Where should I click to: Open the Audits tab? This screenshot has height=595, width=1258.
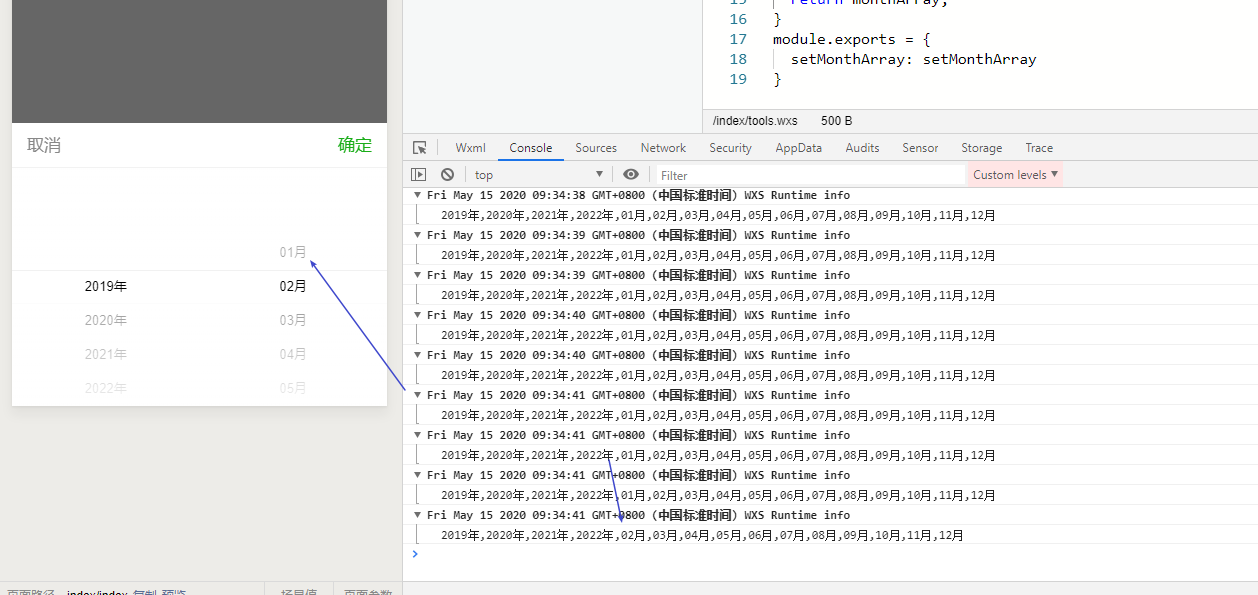pyautogui.click(x=862, y=147)
